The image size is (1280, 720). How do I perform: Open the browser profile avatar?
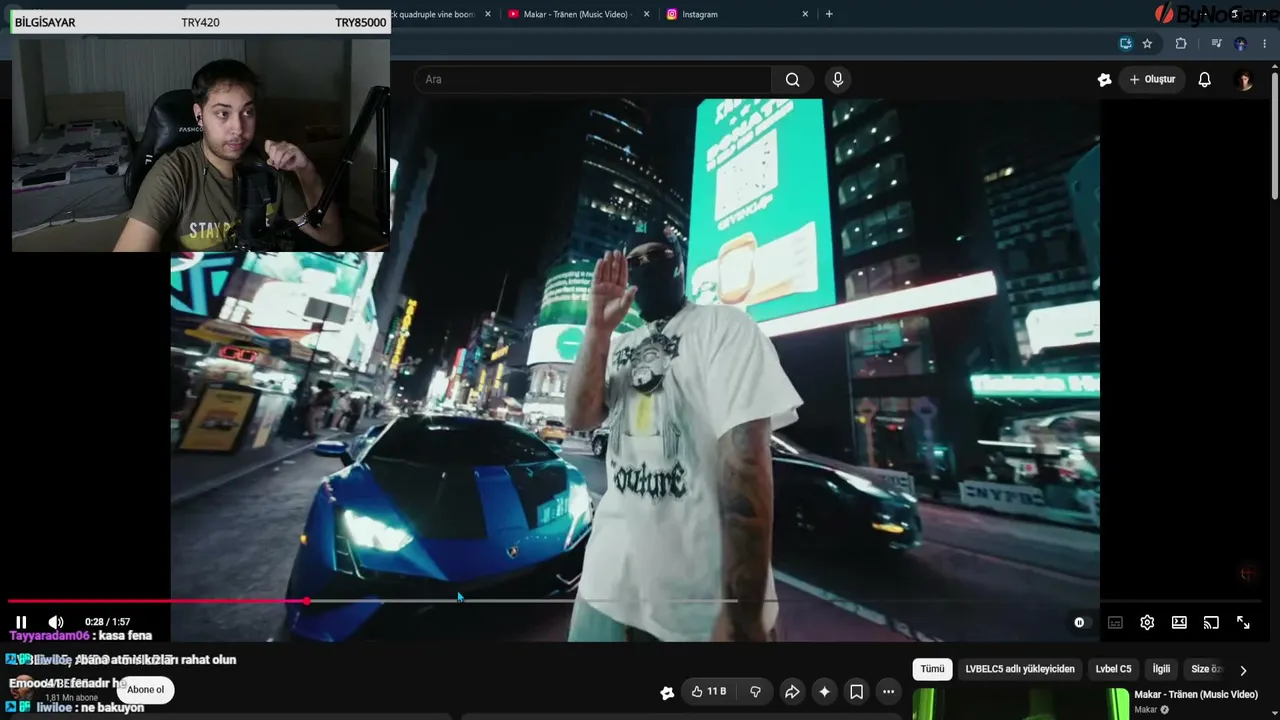click(1240, 43)
